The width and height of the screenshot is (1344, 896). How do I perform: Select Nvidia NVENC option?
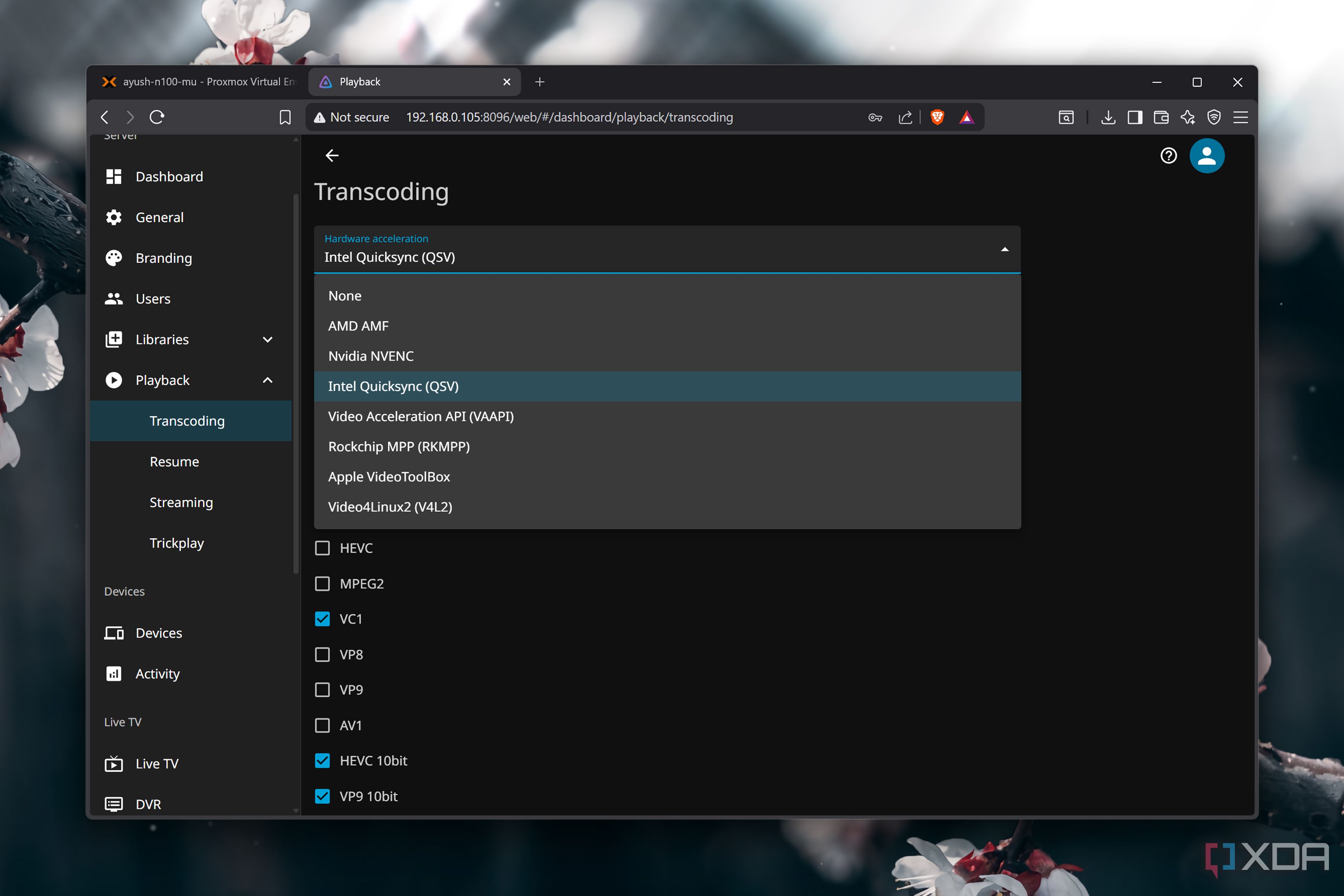point(667,356)
